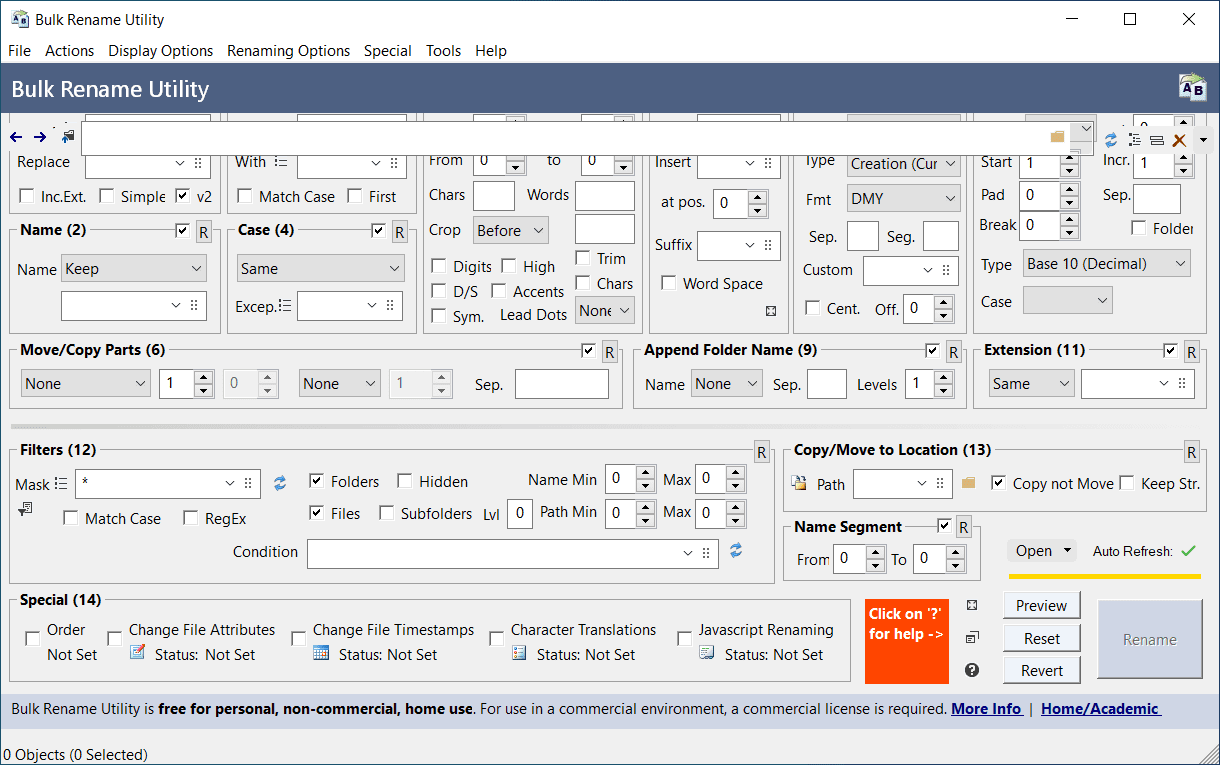Screen dimensions: 1220x765
Task: Open Append Folder Name None dropdown
Action: (726, 384)
